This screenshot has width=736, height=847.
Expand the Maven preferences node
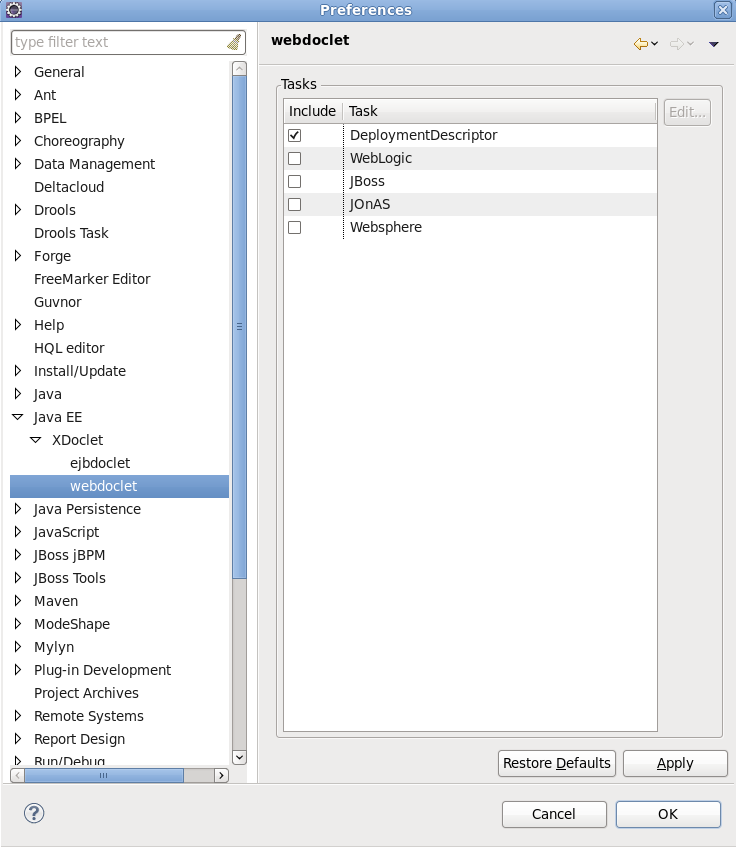click(18, 601)
